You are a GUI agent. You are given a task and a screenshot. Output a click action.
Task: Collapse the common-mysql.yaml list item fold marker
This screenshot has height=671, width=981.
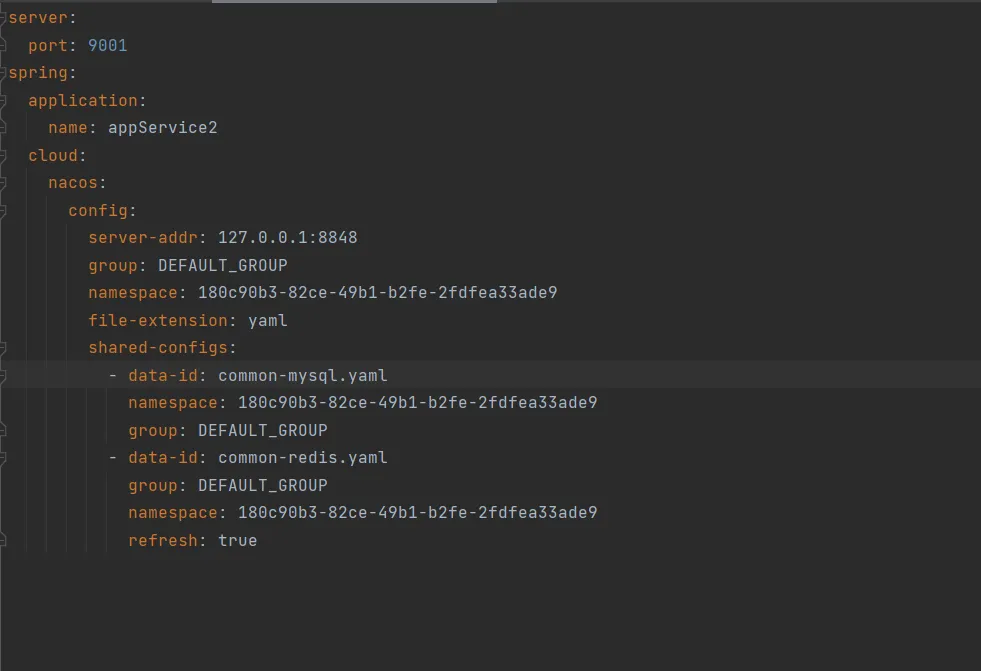(x=3, y=376)
